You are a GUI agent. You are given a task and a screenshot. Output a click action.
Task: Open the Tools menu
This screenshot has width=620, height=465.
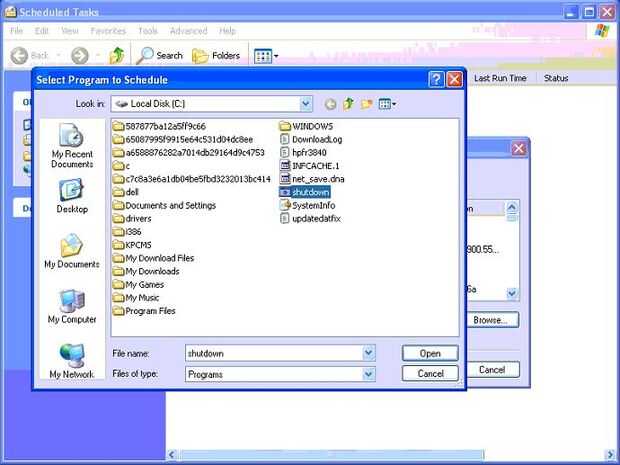click(x=148, y=31)
